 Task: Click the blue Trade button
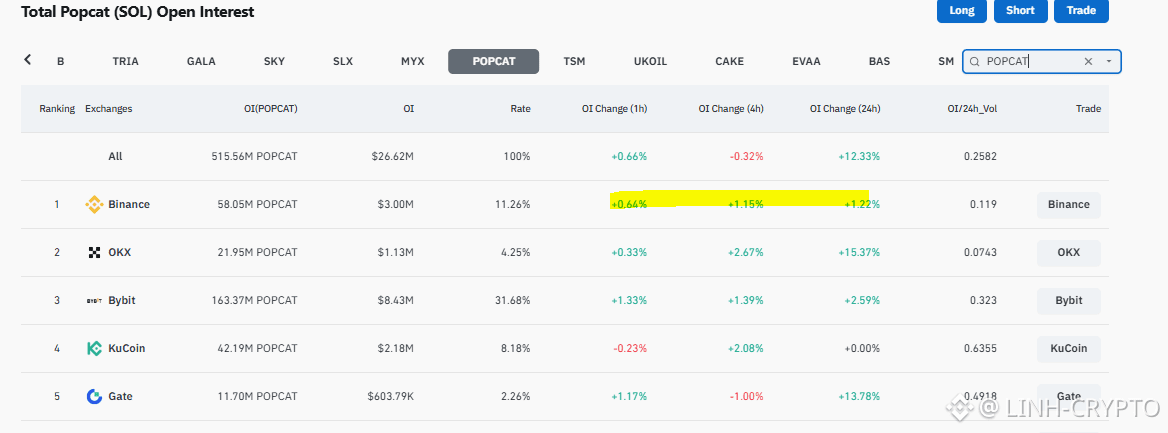point(1081,10)
